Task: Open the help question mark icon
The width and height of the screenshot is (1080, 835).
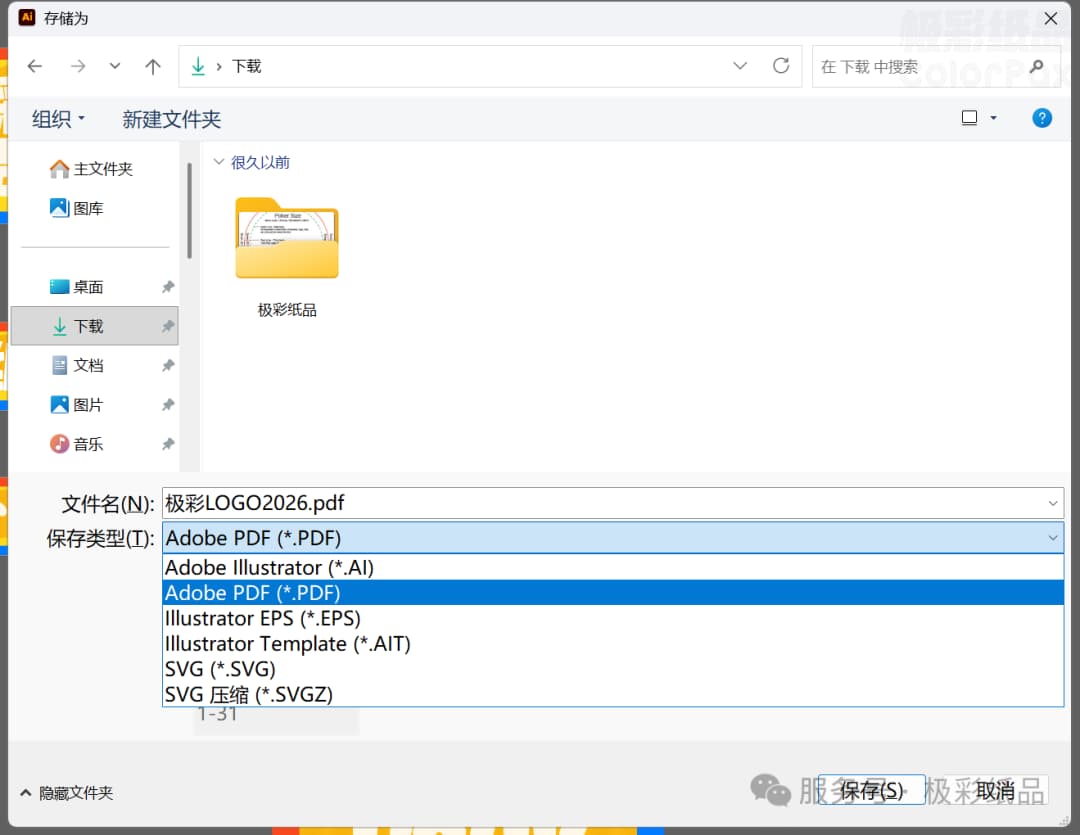Action: pos(1041,118)
